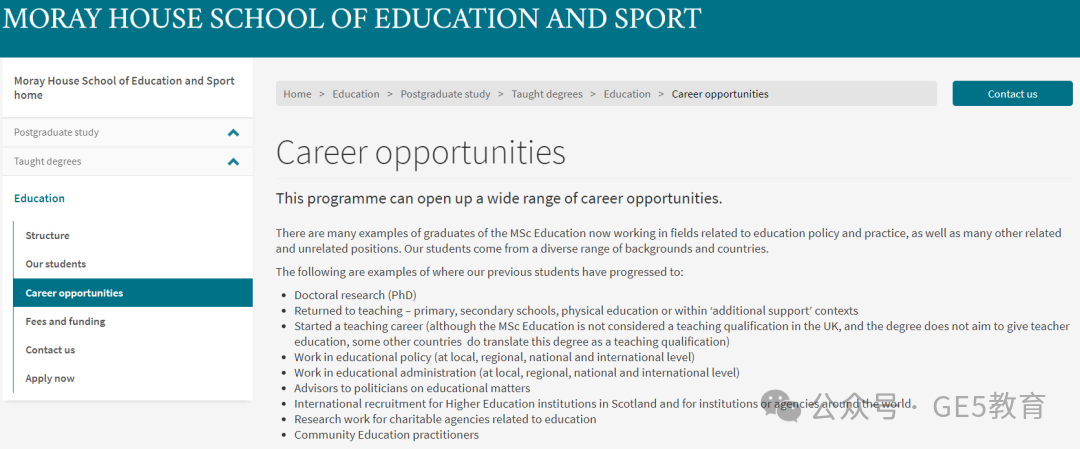This screenshot has height=449, width=1080.
Task: Click Postgraduate study sidebar label
Action: click(x=56, y=132)
